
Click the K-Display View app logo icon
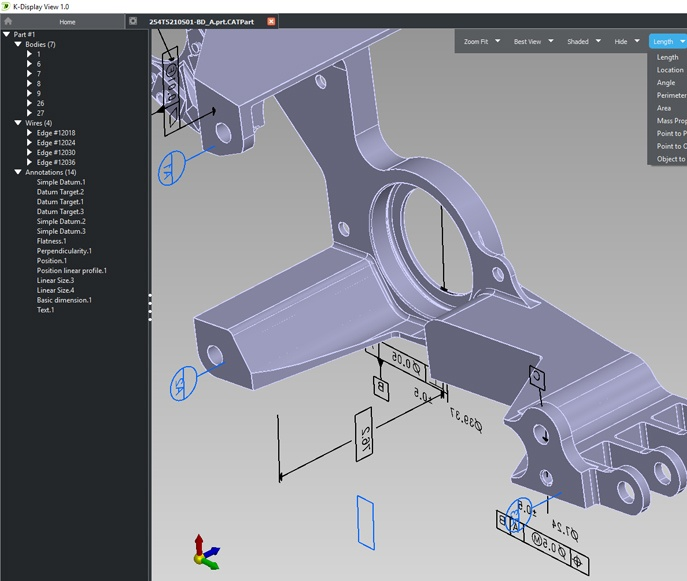[x=6, y=6]
